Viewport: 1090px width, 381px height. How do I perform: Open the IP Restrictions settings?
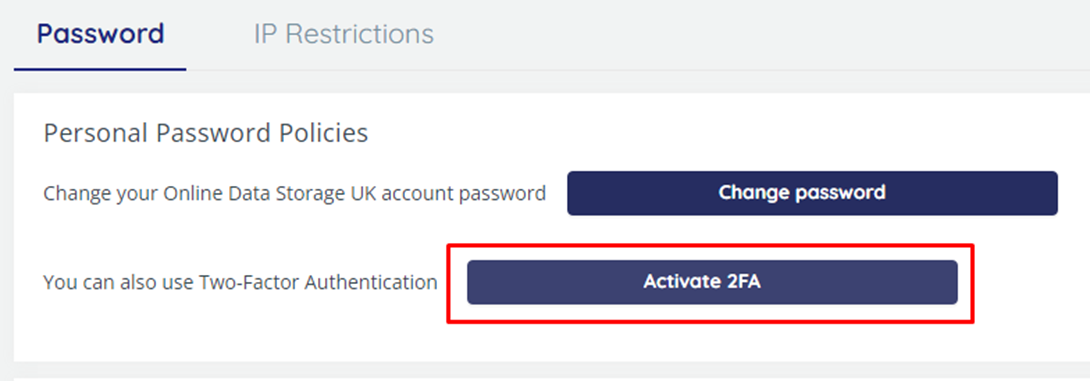(343, 33)
